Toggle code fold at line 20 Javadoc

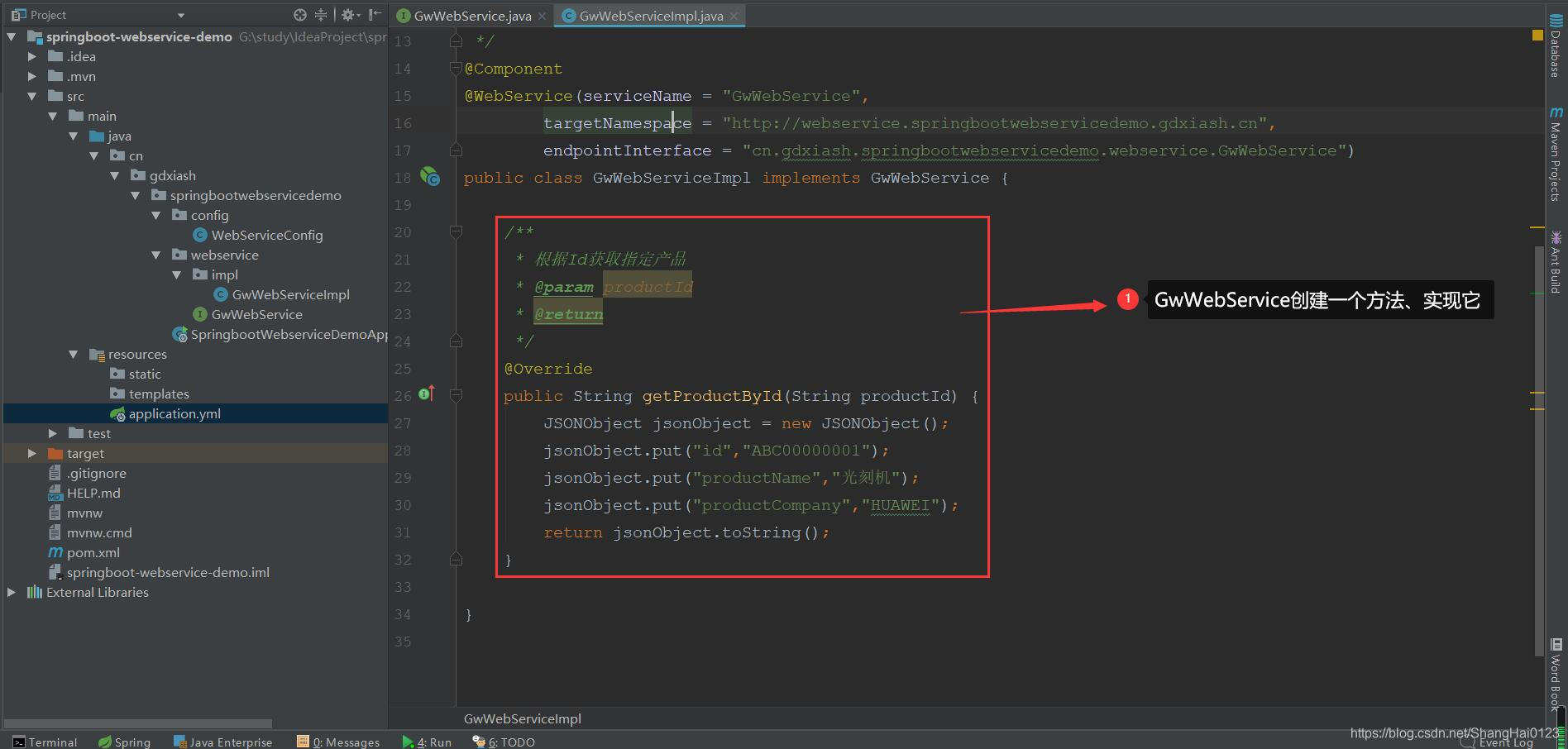click(x=456, y=232)
